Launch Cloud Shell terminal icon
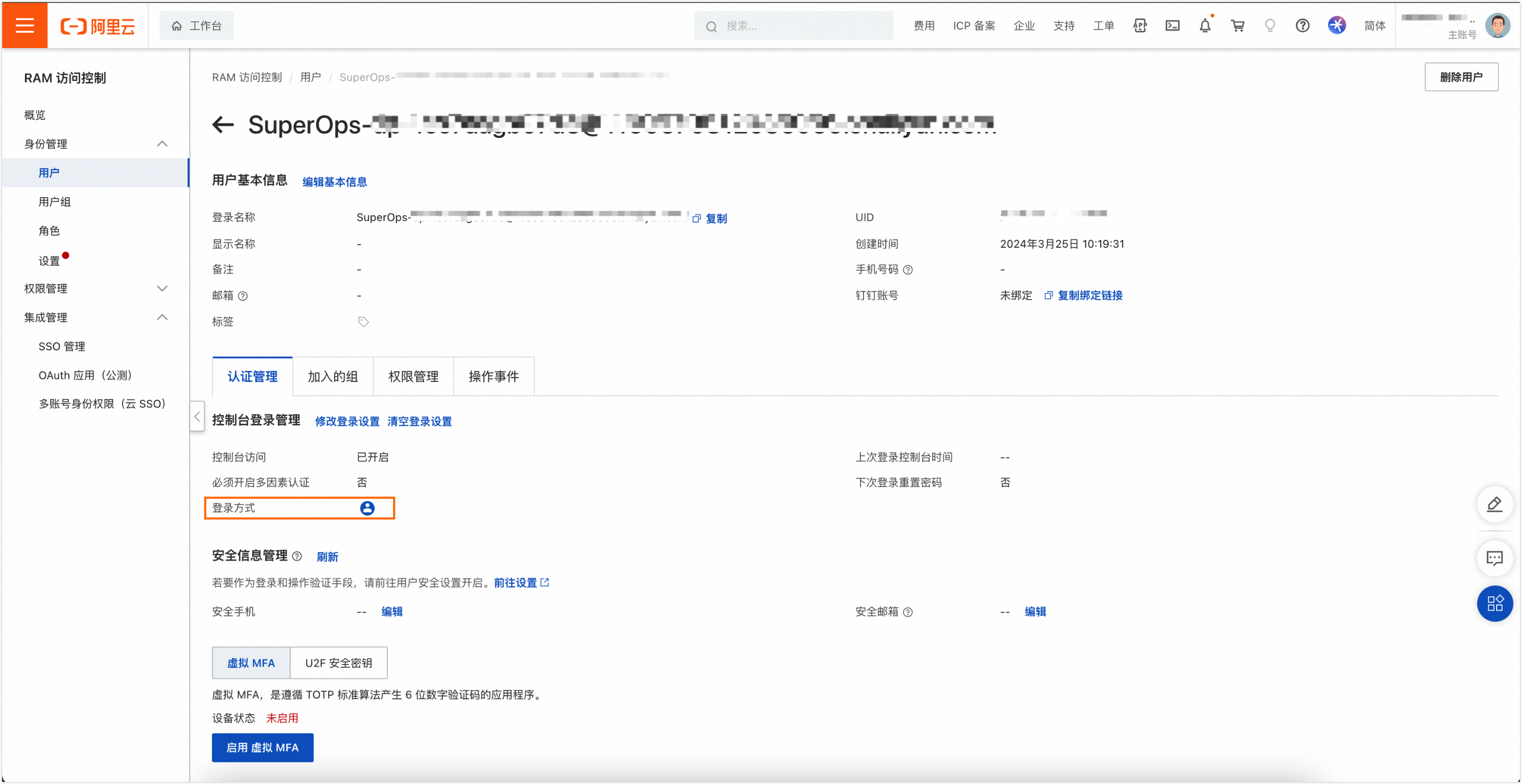The width and height of the screenshot is (1522, 784). tap(1172, 25)
